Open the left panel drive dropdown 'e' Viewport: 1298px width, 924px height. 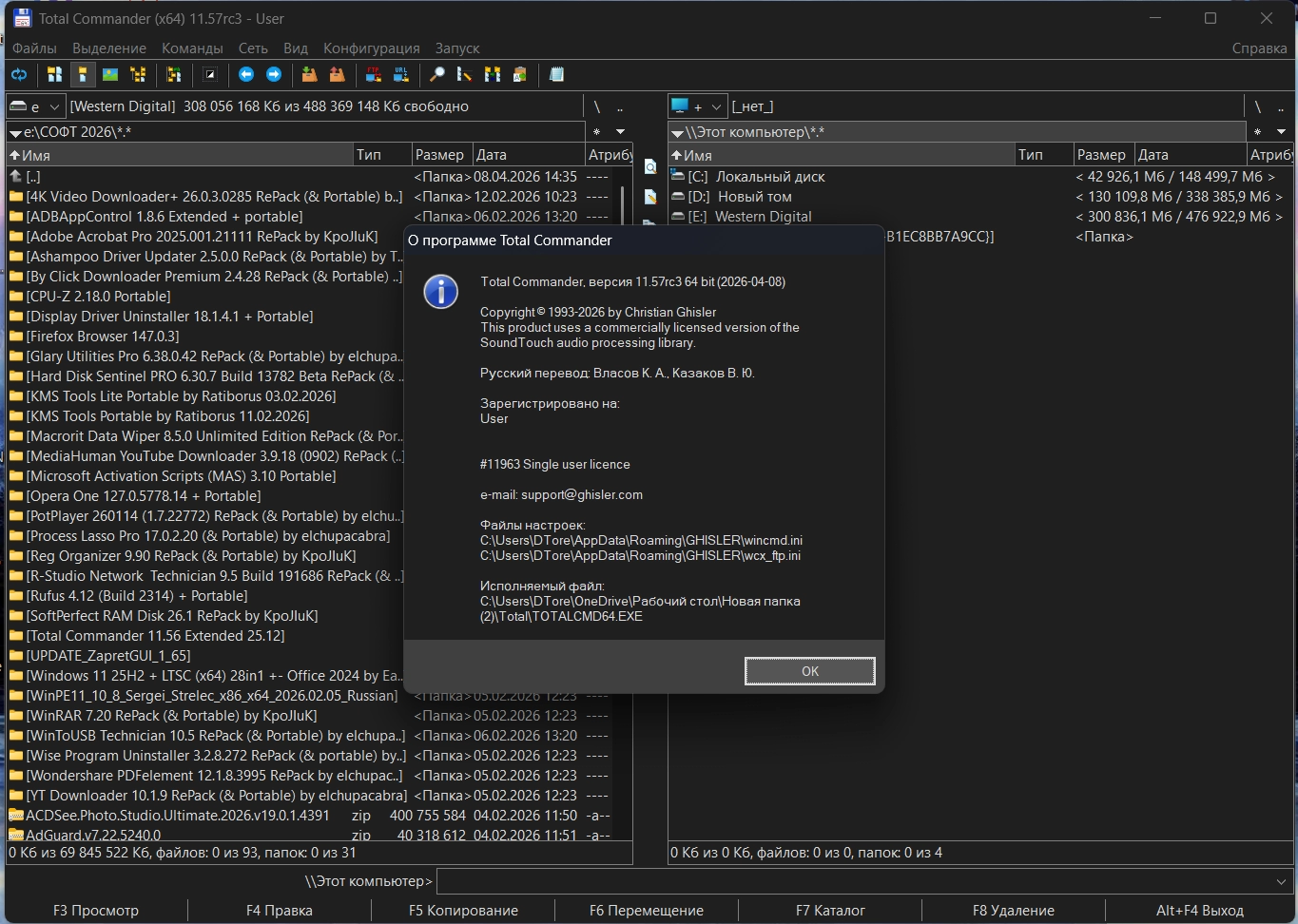(x=35, y=106)
